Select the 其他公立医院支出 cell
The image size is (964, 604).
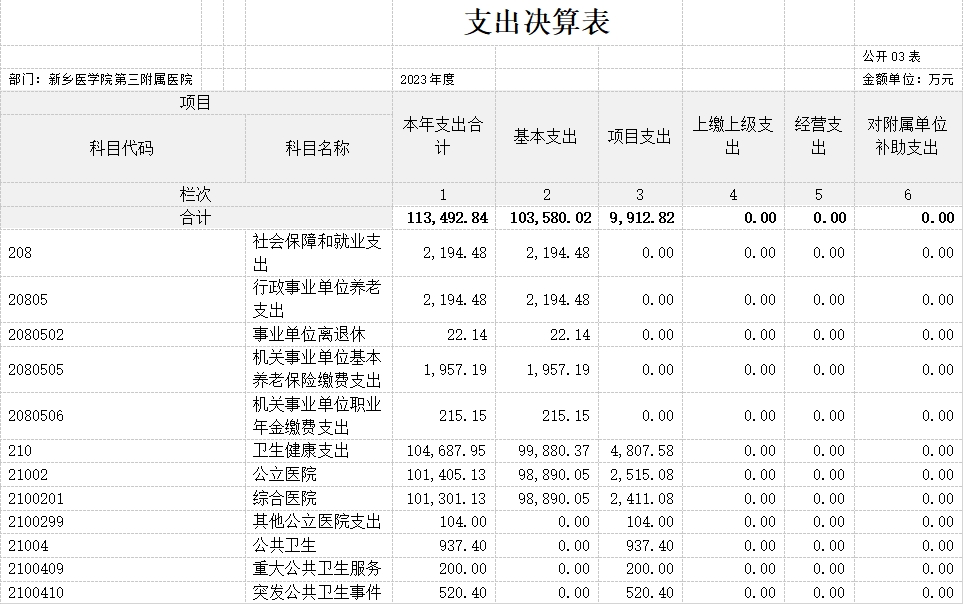(x=317, y=522)
